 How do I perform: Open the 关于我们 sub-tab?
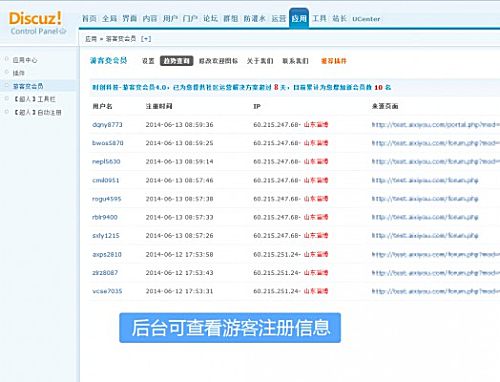(x=260, y=61)
